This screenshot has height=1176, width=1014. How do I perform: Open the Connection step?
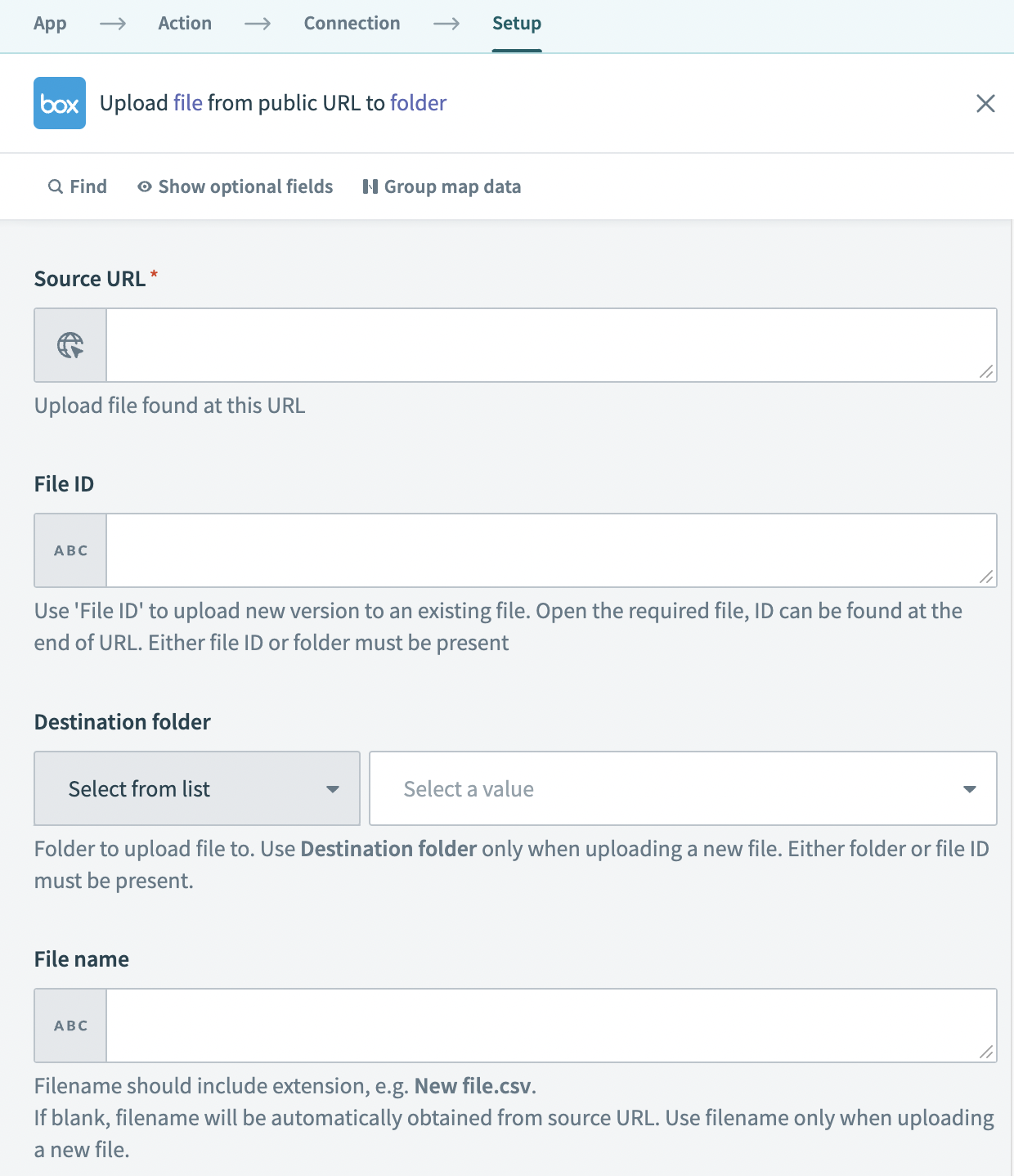[352, 24]
